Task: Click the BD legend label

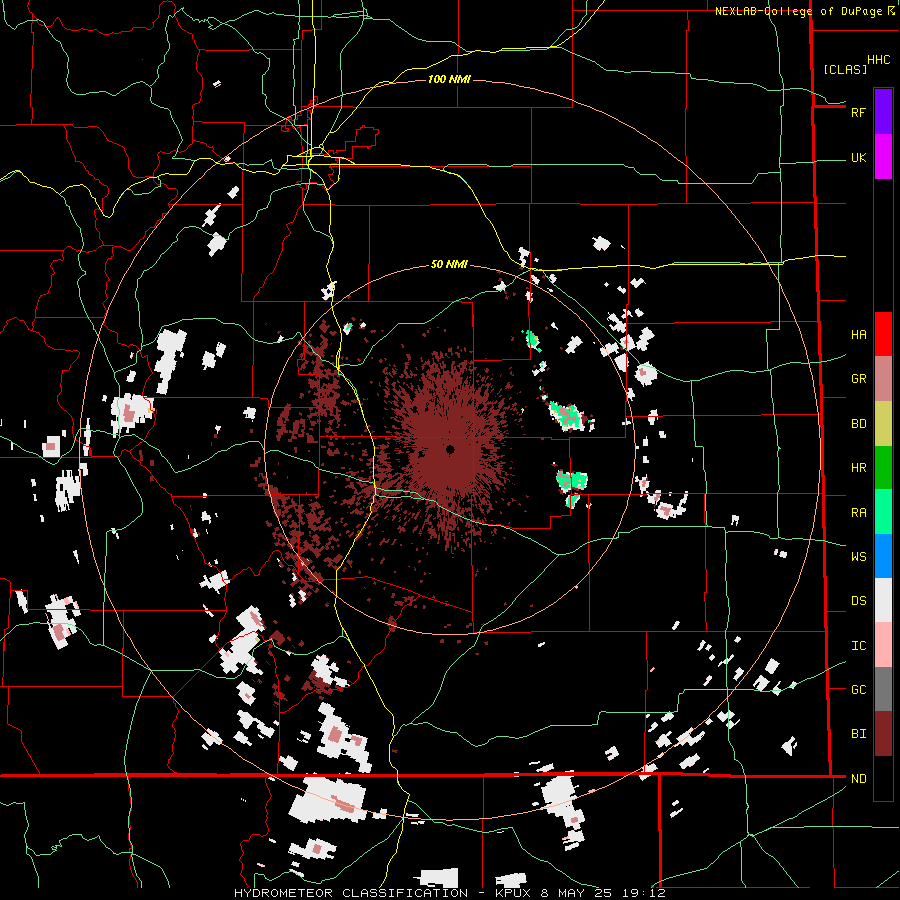Action: click(858, 424)
